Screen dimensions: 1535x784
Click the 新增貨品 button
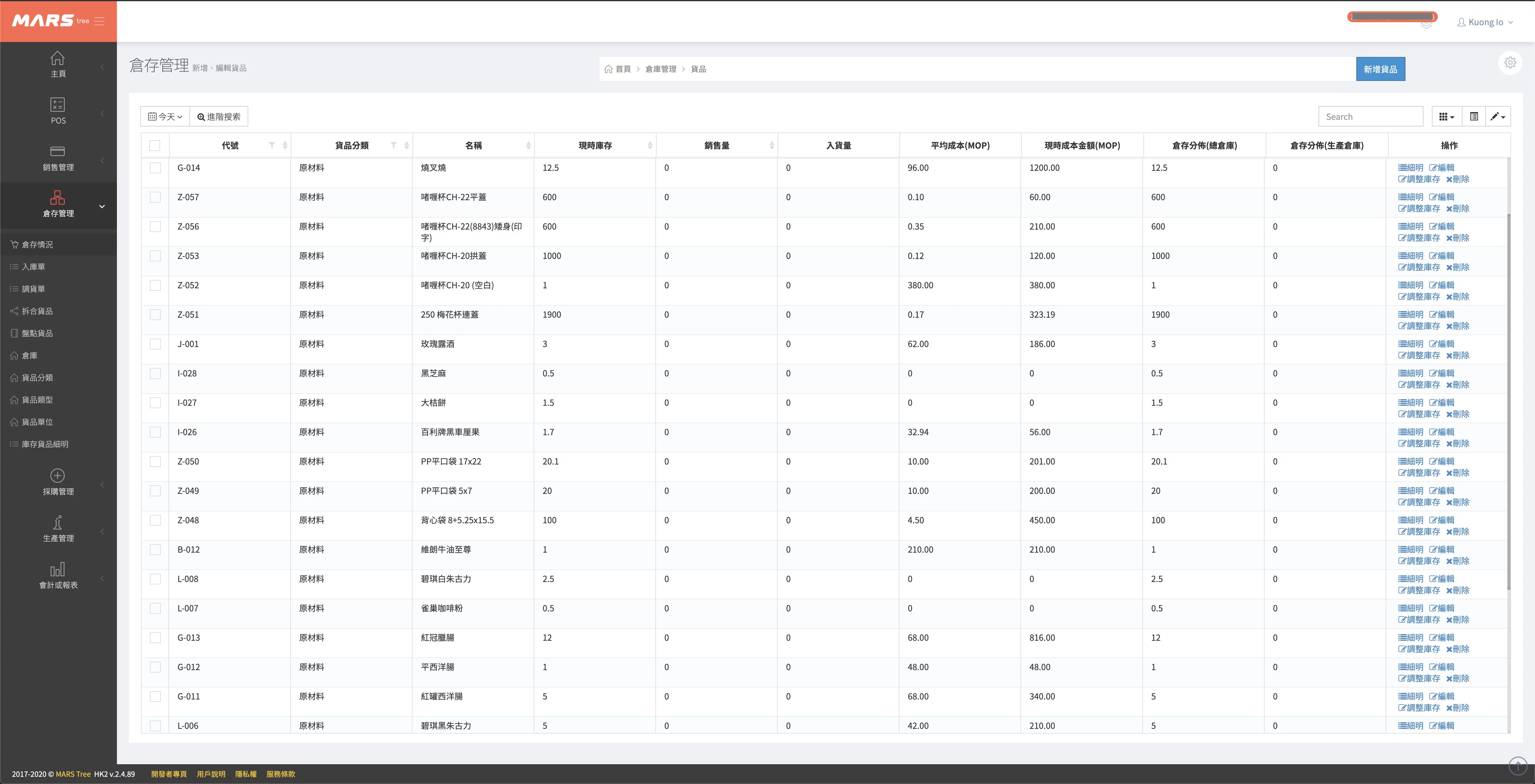1380,69
